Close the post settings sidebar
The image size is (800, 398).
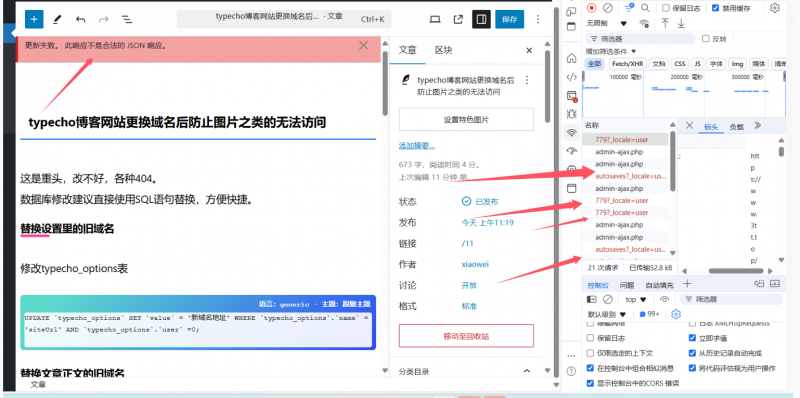point(529,50)
